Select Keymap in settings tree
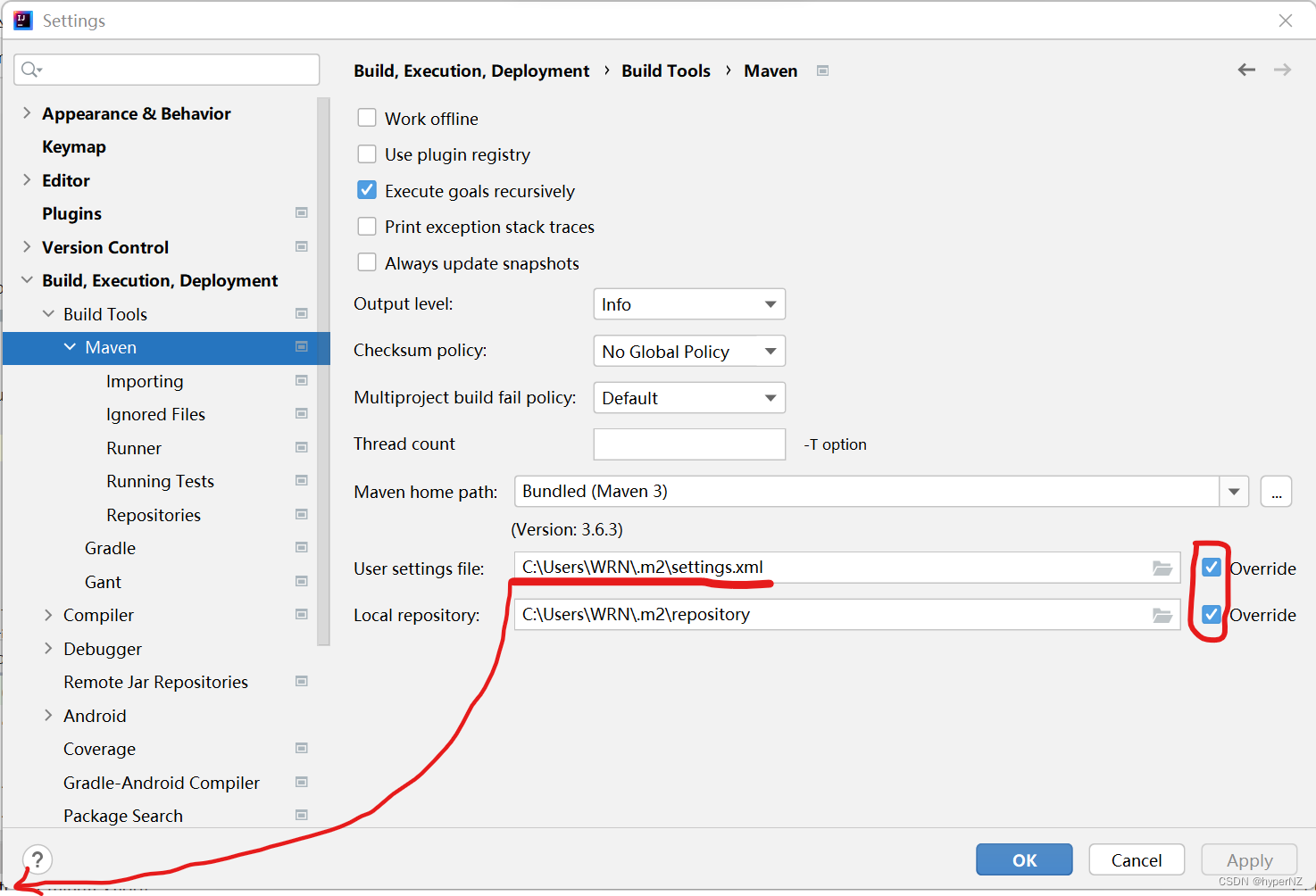 [74, 146]
